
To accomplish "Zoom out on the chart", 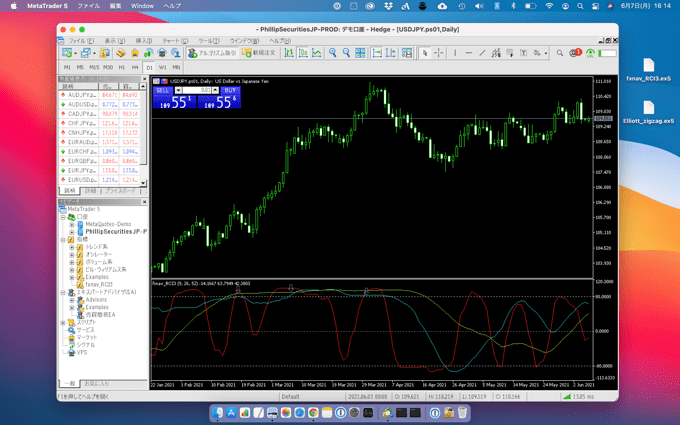I will pos(346,53).
